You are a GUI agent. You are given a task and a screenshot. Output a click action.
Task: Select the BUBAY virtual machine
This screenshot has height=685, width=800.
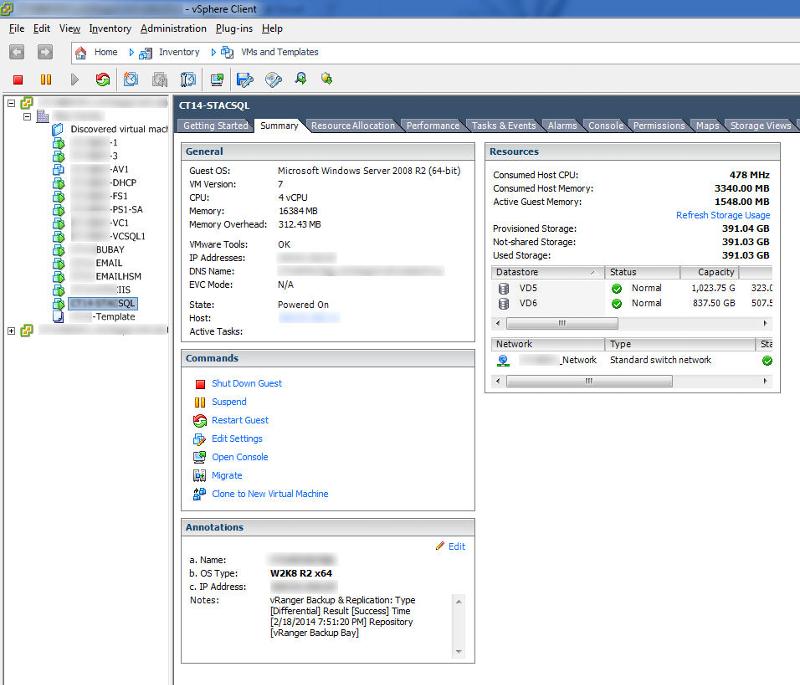pos(110,250)
